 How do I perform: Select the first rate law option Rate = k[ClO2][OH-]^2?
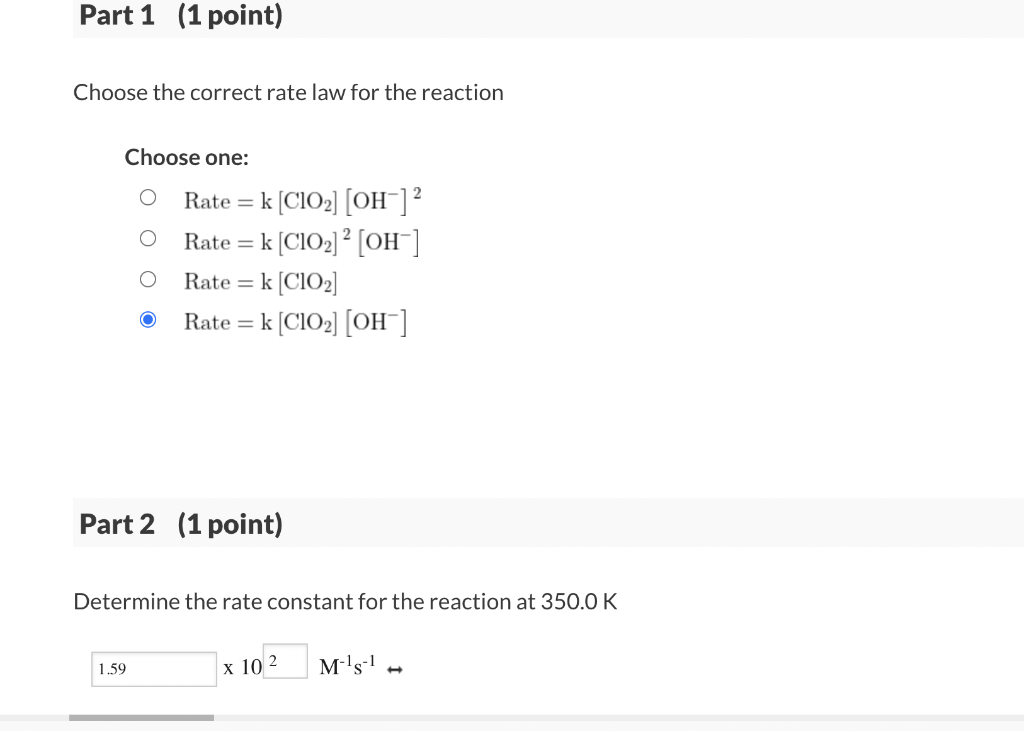tap(147, 196)
